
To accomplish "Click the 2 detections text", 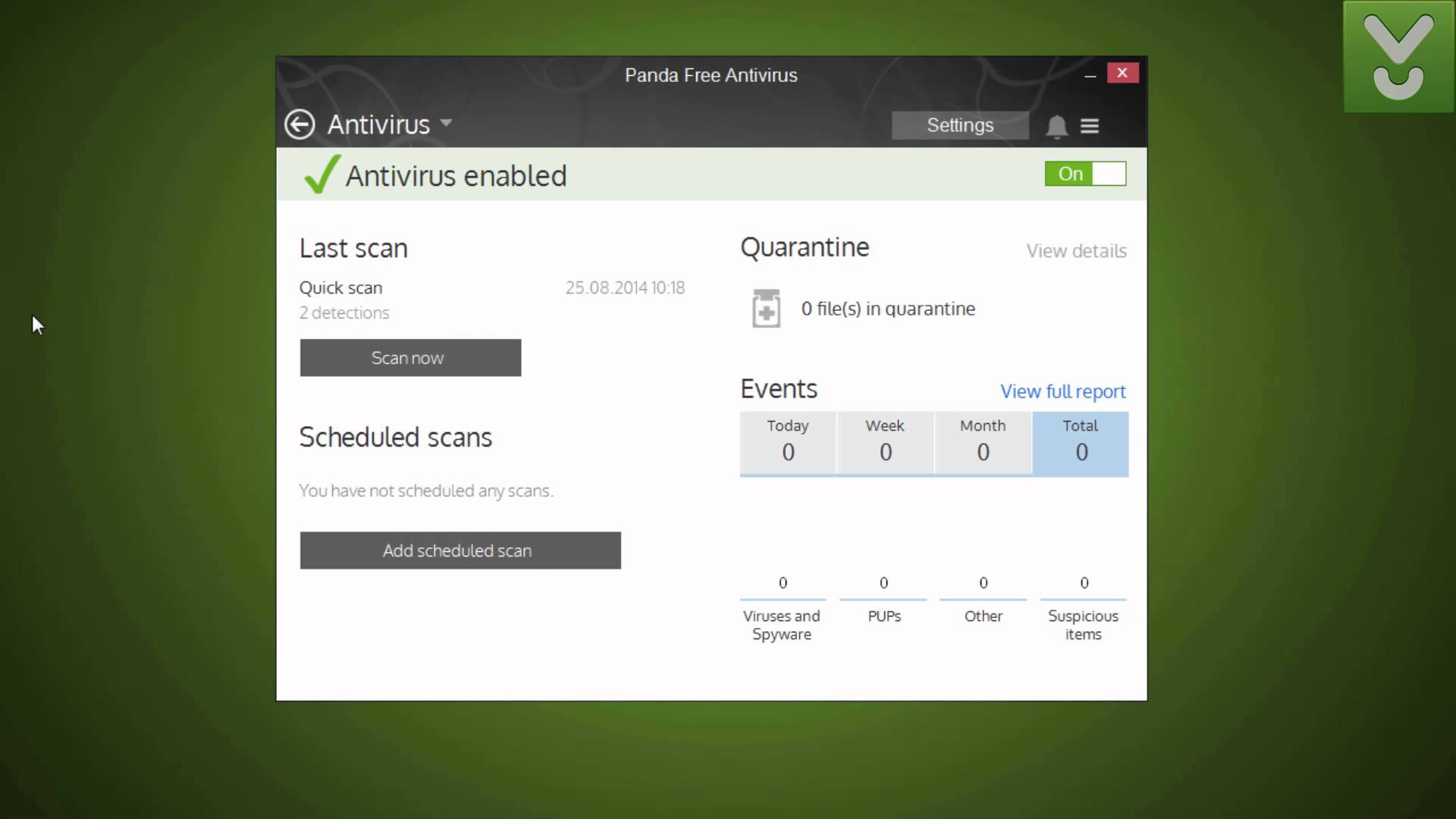I will [x=344, y=312].
